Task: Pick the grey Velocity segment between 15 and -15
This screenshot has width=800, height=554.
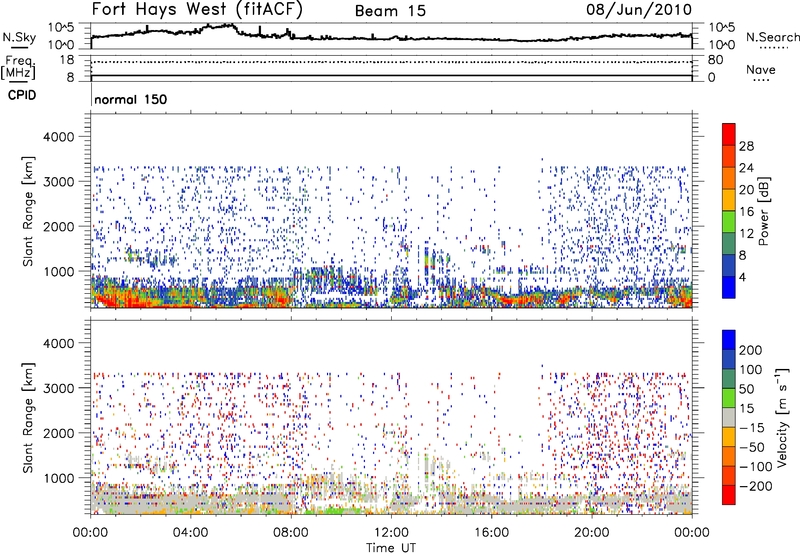Action: [x=729, y=417]
